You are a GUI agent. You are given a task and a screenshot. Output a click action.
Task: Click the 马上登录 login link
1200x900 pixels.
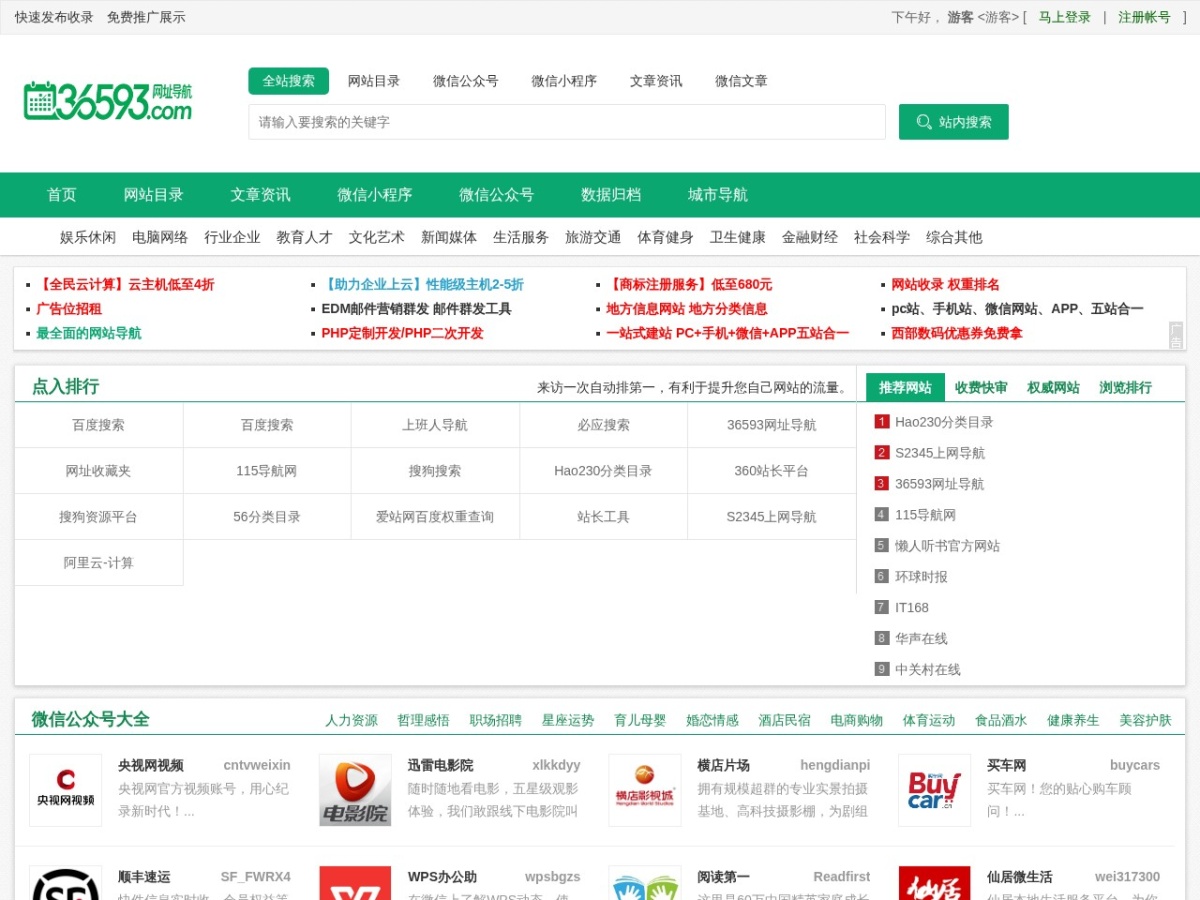pos(1064,17)
